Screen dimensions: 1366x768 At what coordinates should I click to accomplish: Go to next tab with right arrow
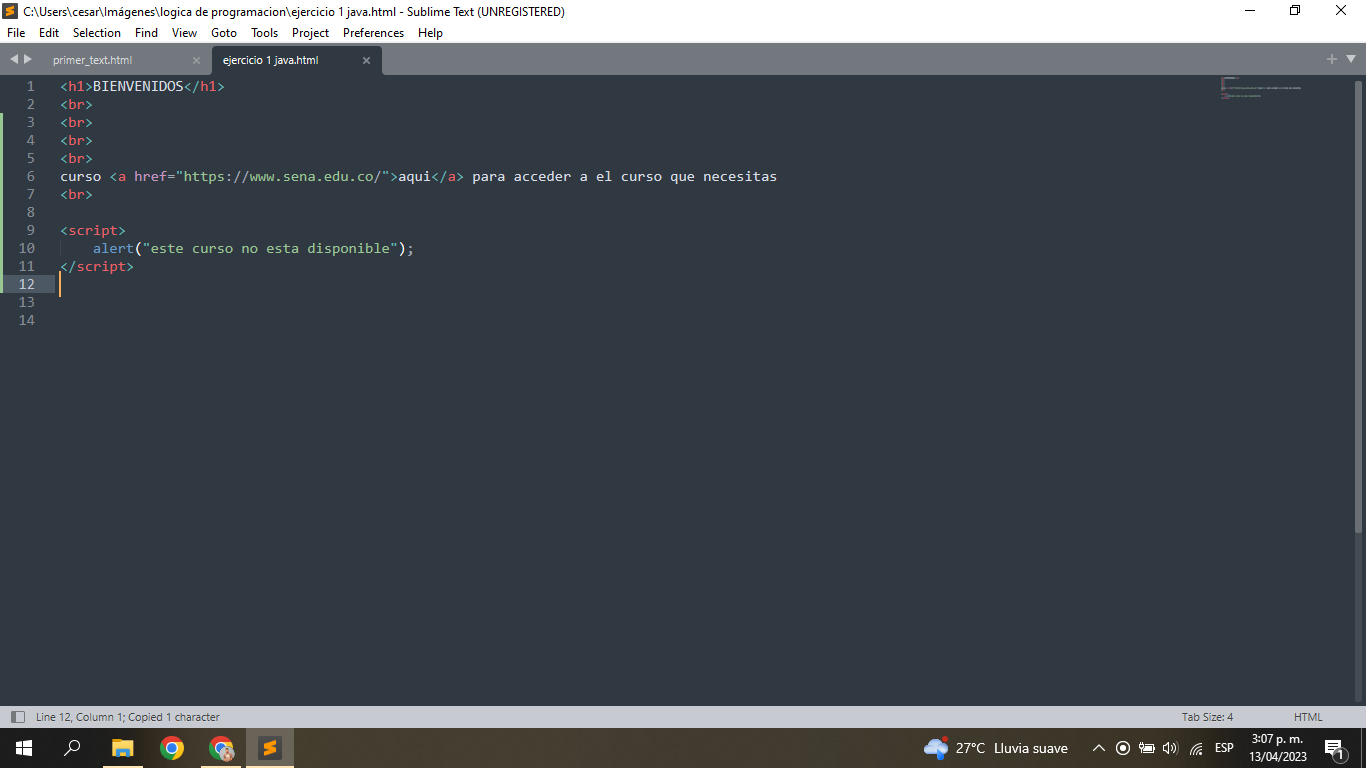[x=28, y=59]
